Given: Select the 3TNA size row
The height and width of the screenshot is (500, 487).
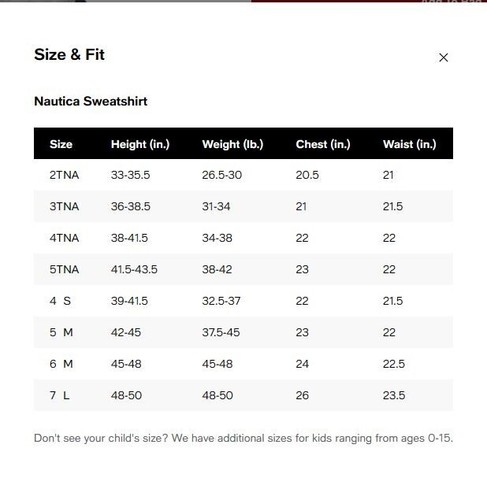Looking at the screenshot, I should coord(243,206).
